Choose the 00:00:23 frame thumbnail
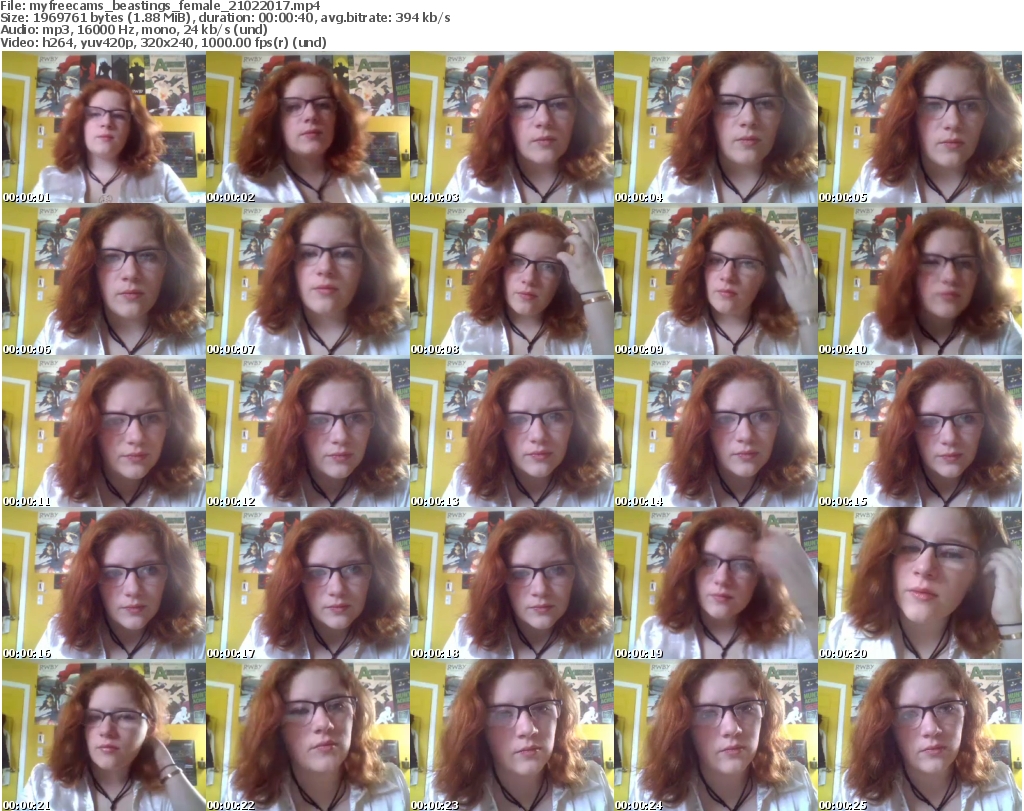This screenshot has height=811, width=1024. point(512,736)
